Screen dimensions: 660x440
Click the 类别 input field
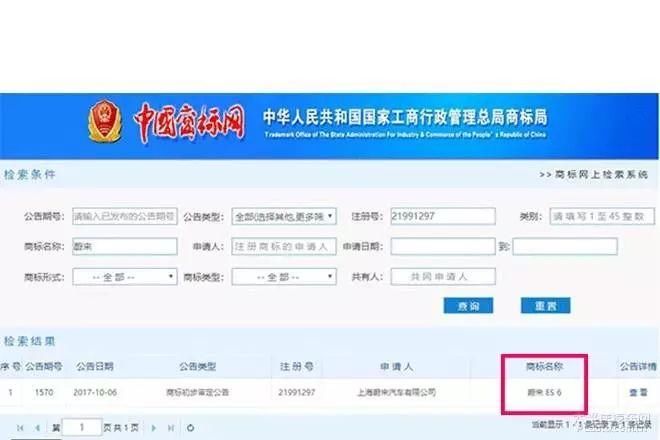point(602,216)
